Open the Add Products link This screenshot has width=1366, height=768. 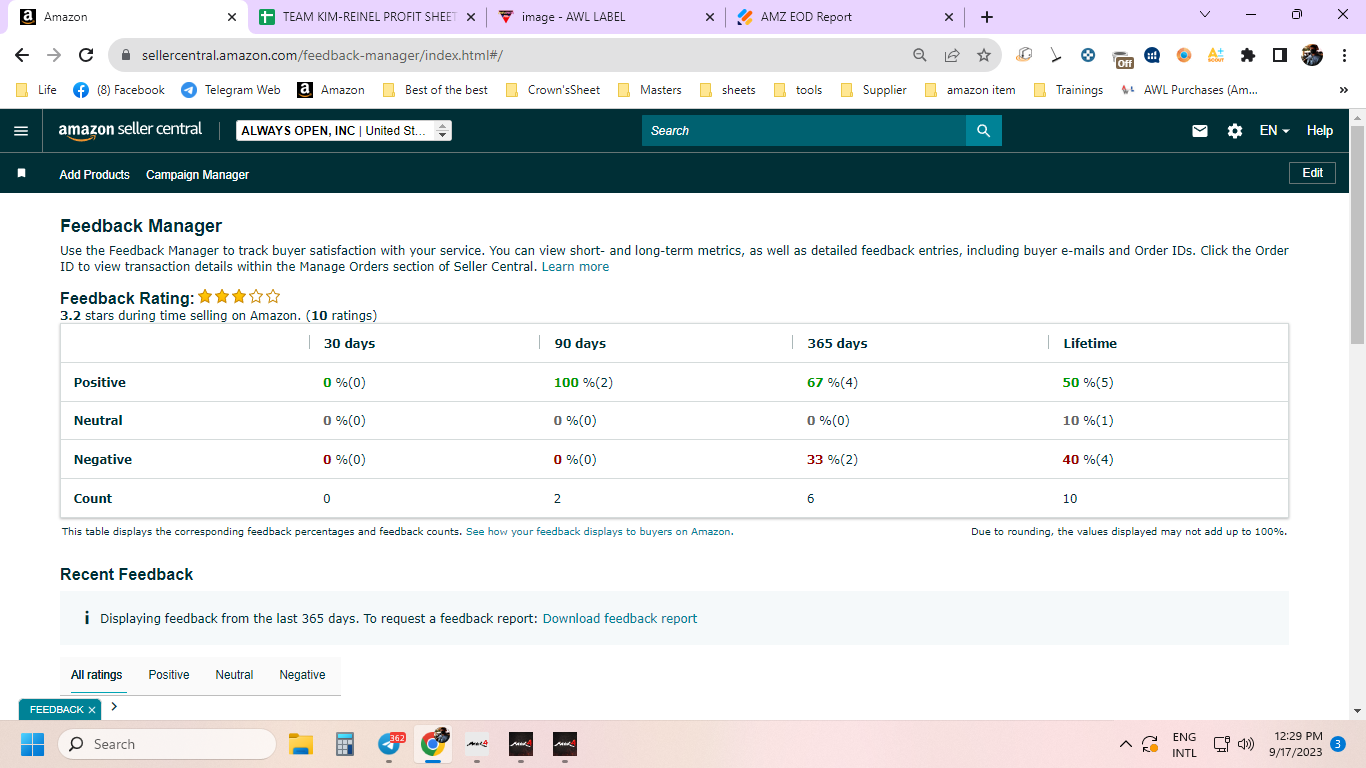coord(95,175)
